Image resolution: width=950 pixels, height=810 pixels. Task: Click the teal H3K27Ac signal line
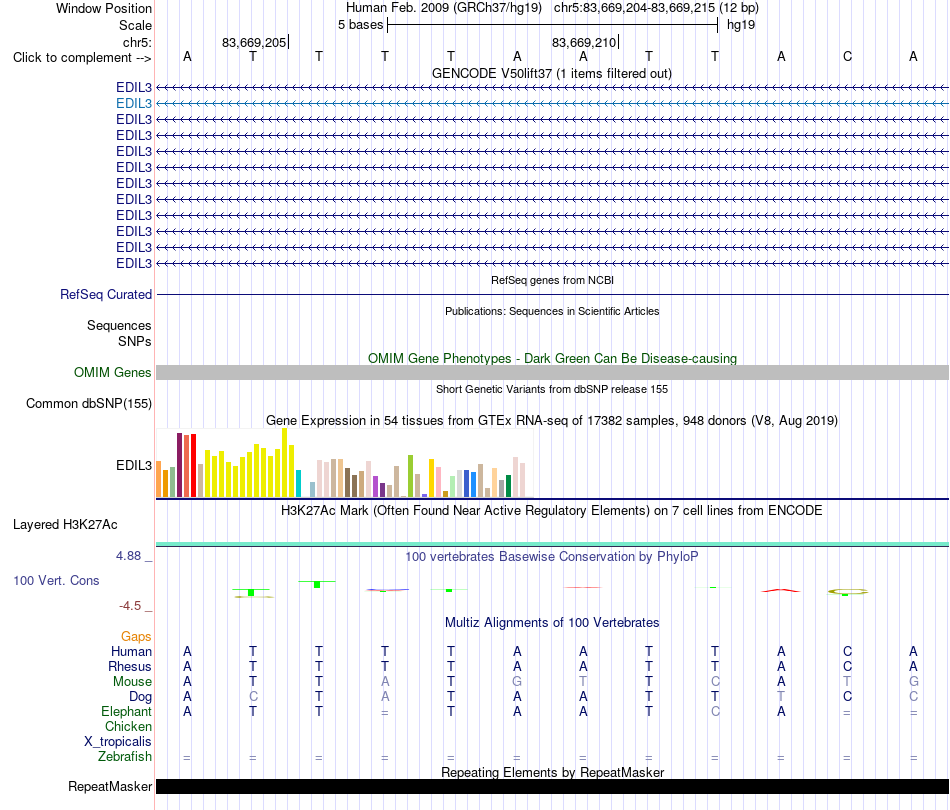click(x=552, y=544)
